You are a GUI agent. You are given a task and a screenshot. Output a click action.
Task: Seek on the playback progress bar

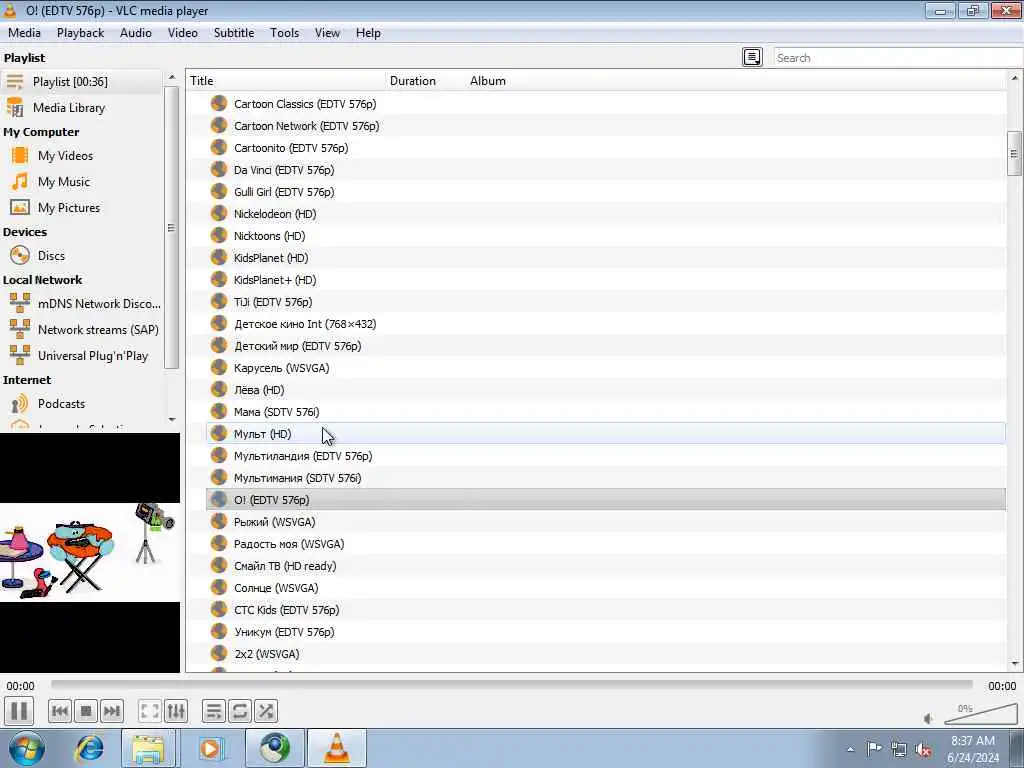(x=511, y=684)
